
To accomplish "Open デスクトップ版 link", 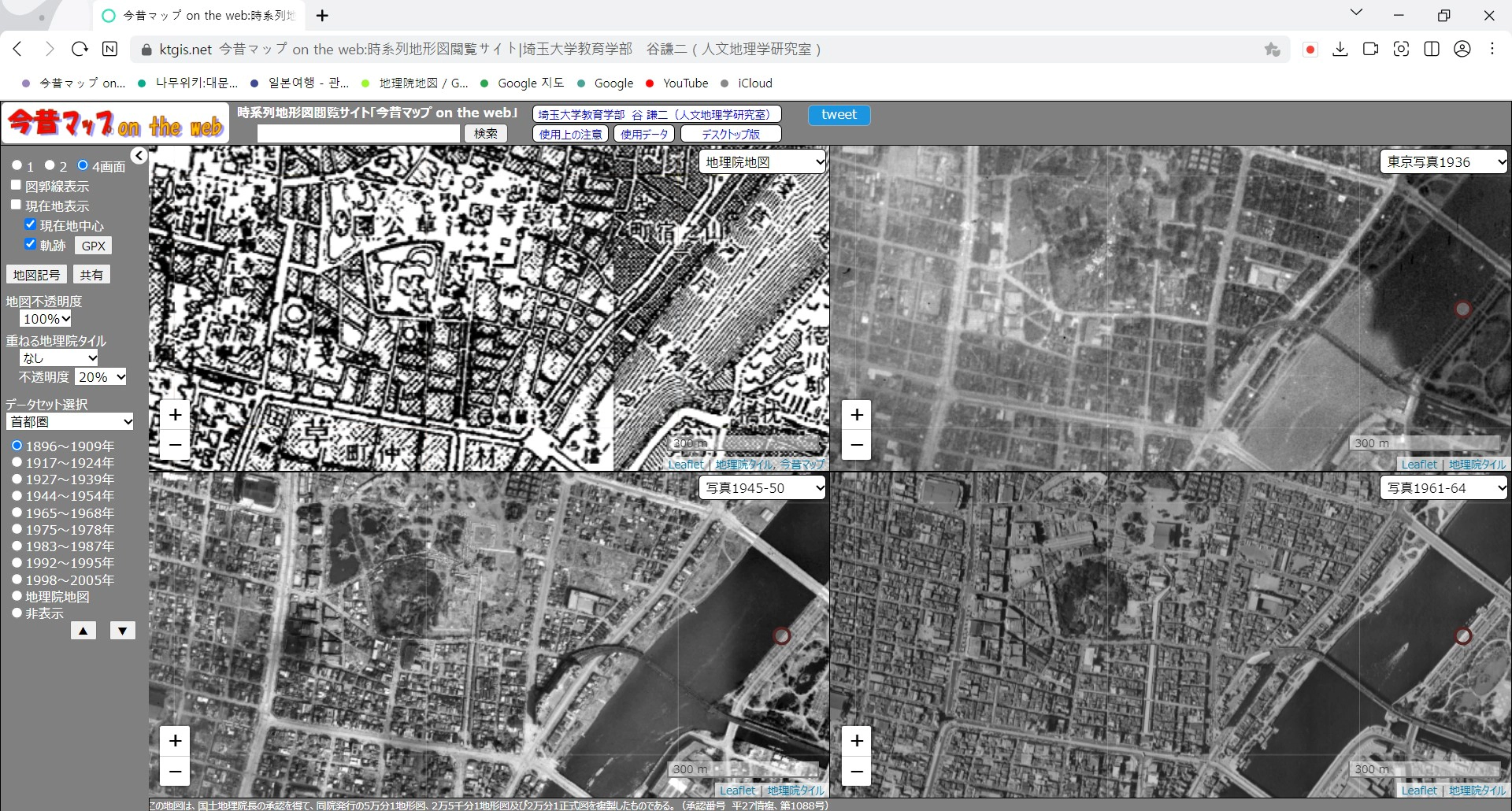I will pyautogui.click(x=731, y=135).
